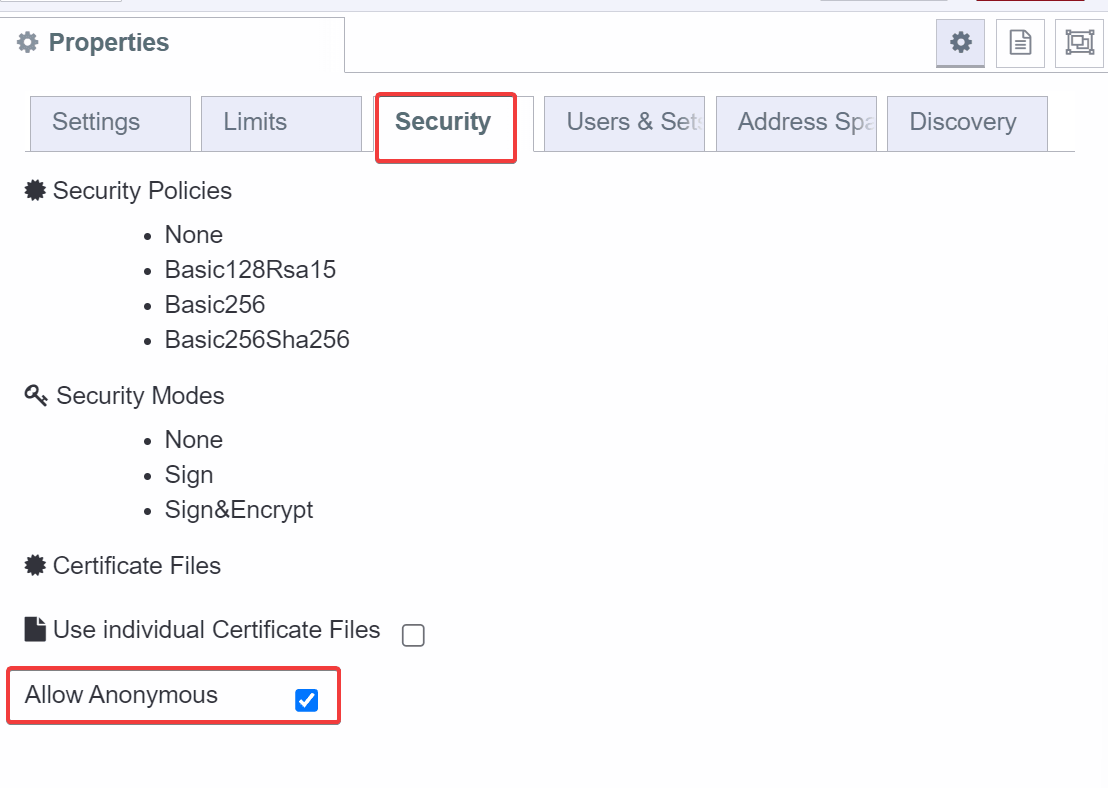Image resolution: width=1108 pixels, height=788 pixels.
Task: Open the Limits tab
Action: tap(255, 122)
